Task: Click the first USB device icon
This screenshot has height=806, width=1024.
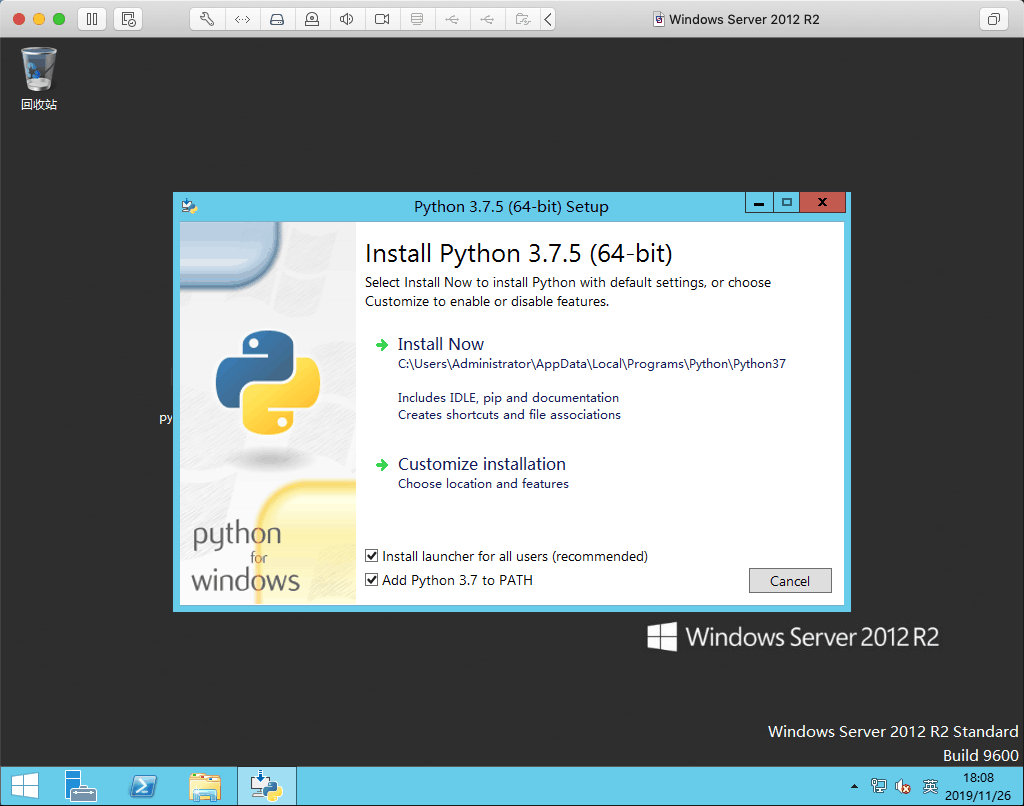Action: (452, 19)
